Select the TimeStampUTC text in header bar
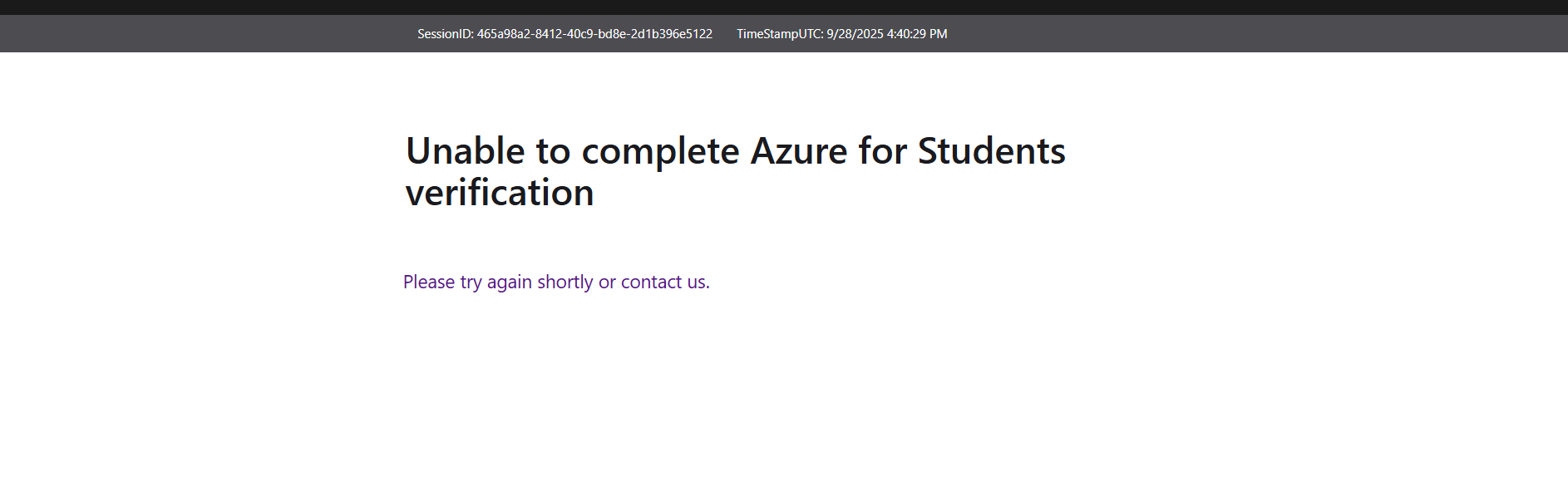Image resolution: width=1568 pixels, height=496 pixels. point(841,34)
